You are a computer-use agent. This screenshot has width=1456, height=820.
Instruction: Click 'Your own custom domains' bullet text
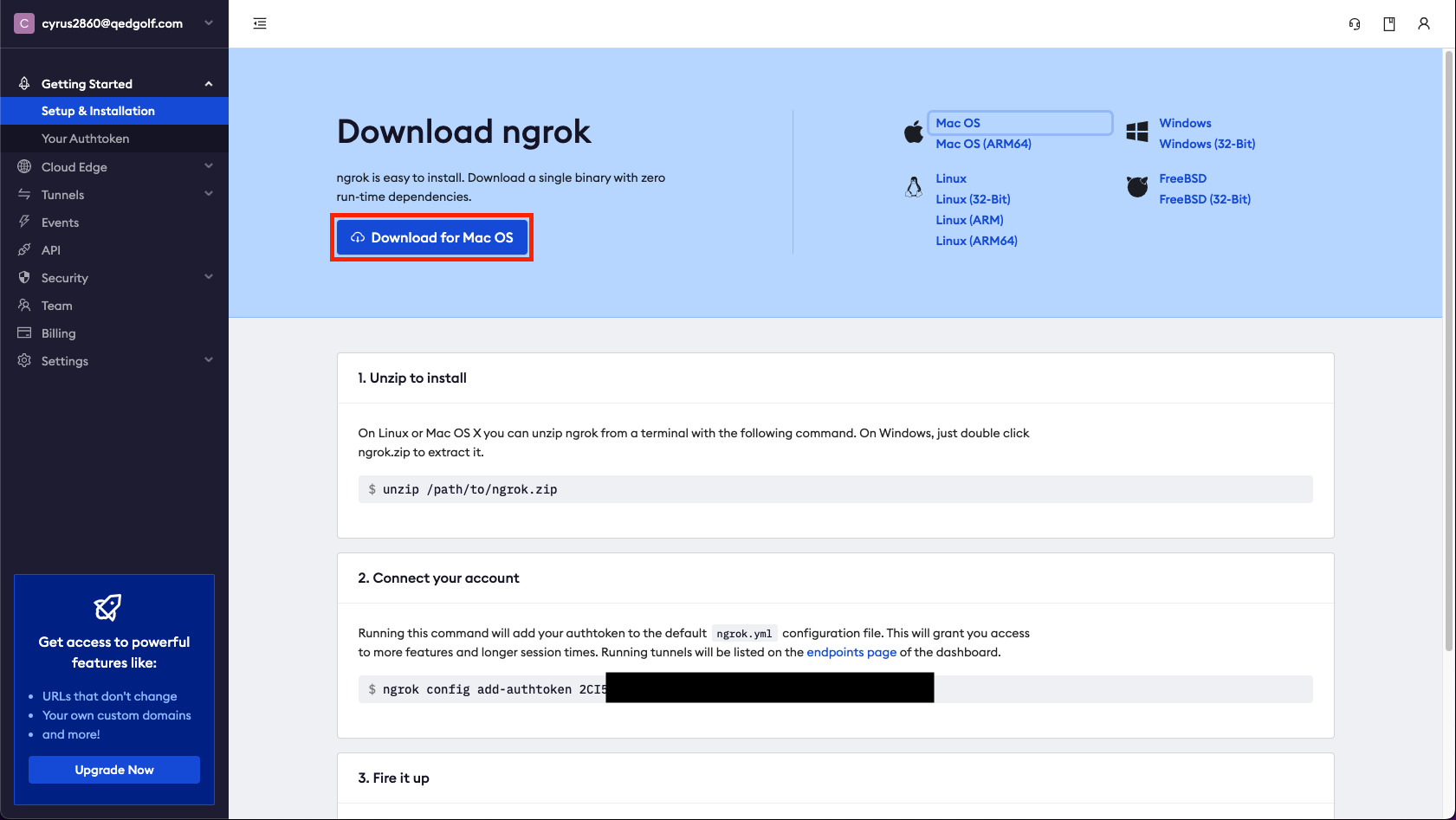(117, 715)
